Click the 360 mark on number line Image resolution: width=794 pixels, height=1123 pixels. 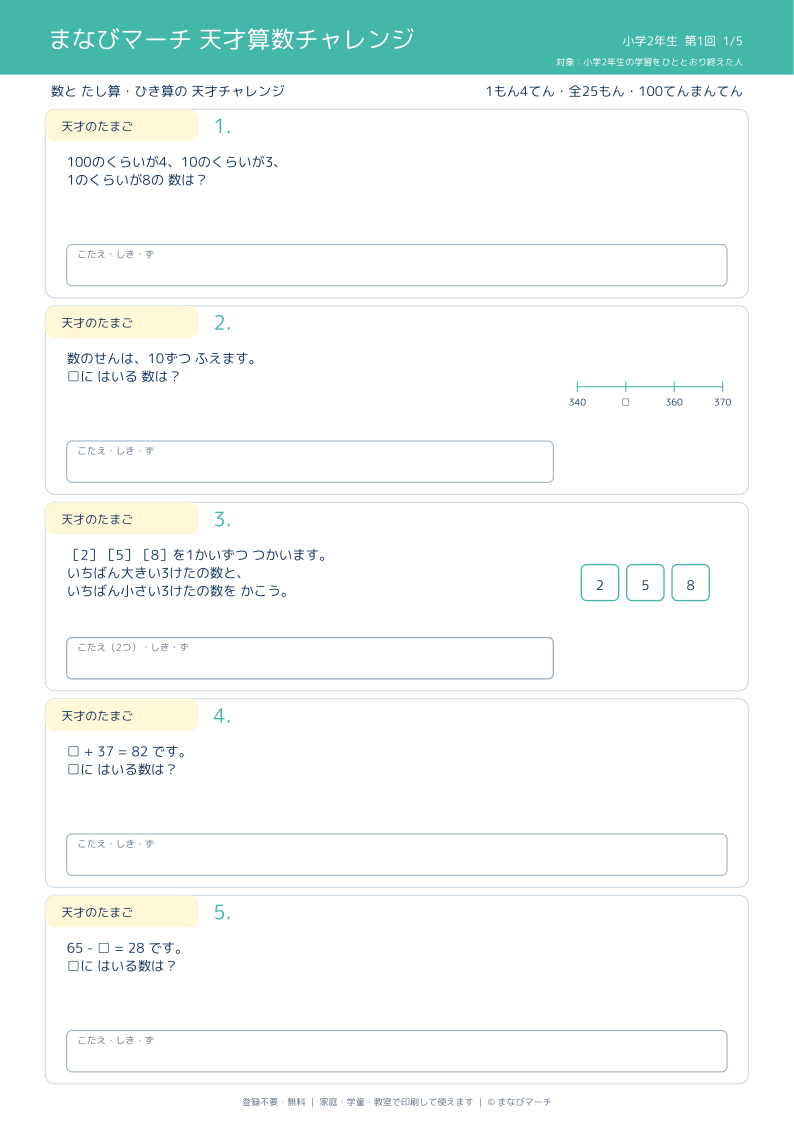[x=674, y=403]
